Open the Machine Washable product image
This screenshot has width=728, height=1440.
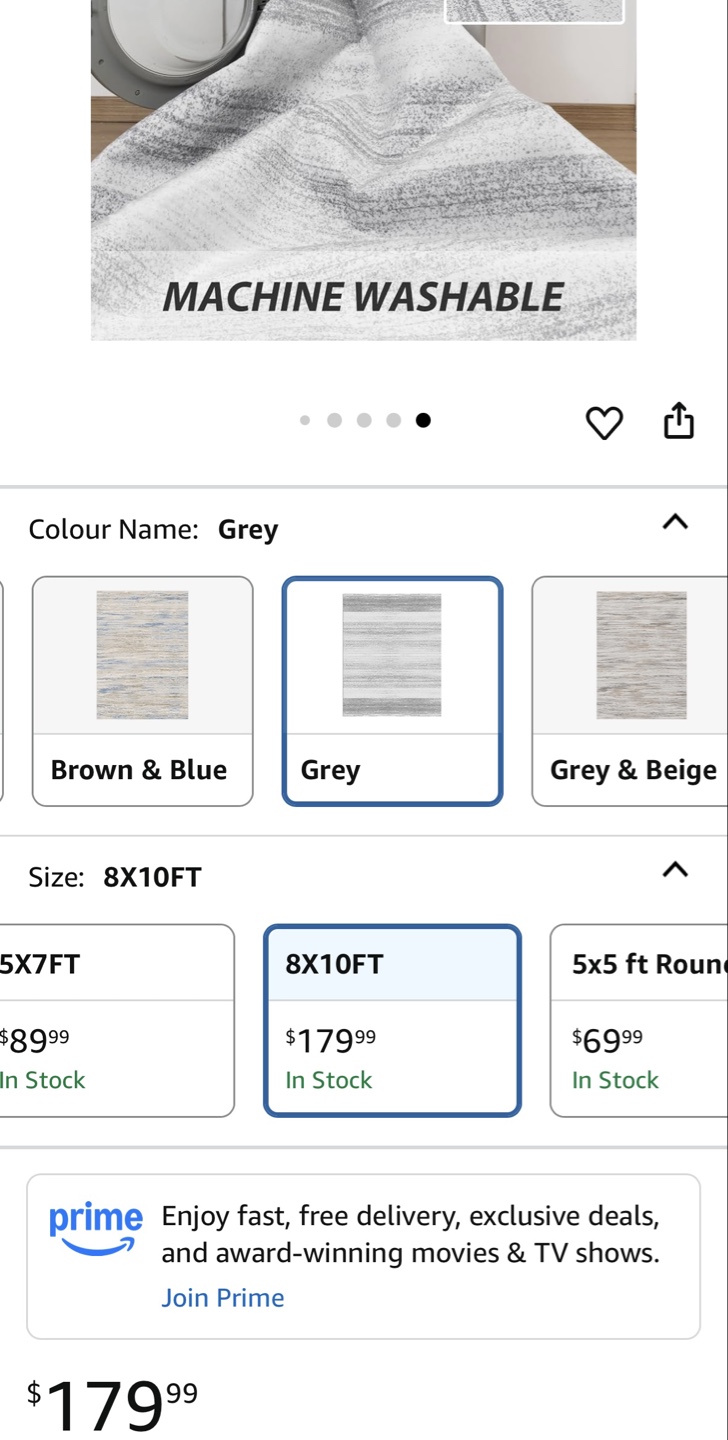click(x=363, y=170)
